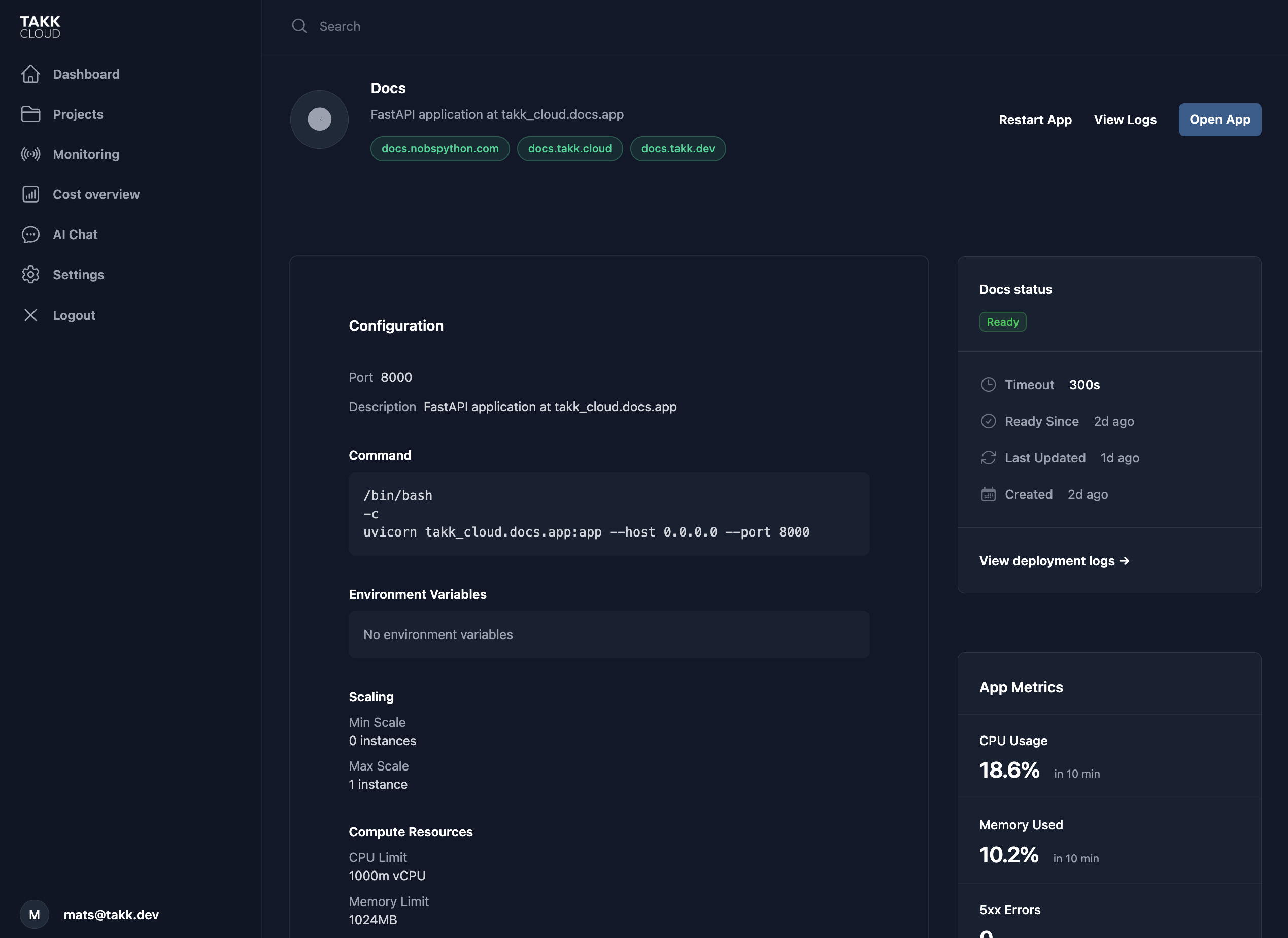Open Settings with the gear icon
1288x938 pixels.
click(31, 275)
